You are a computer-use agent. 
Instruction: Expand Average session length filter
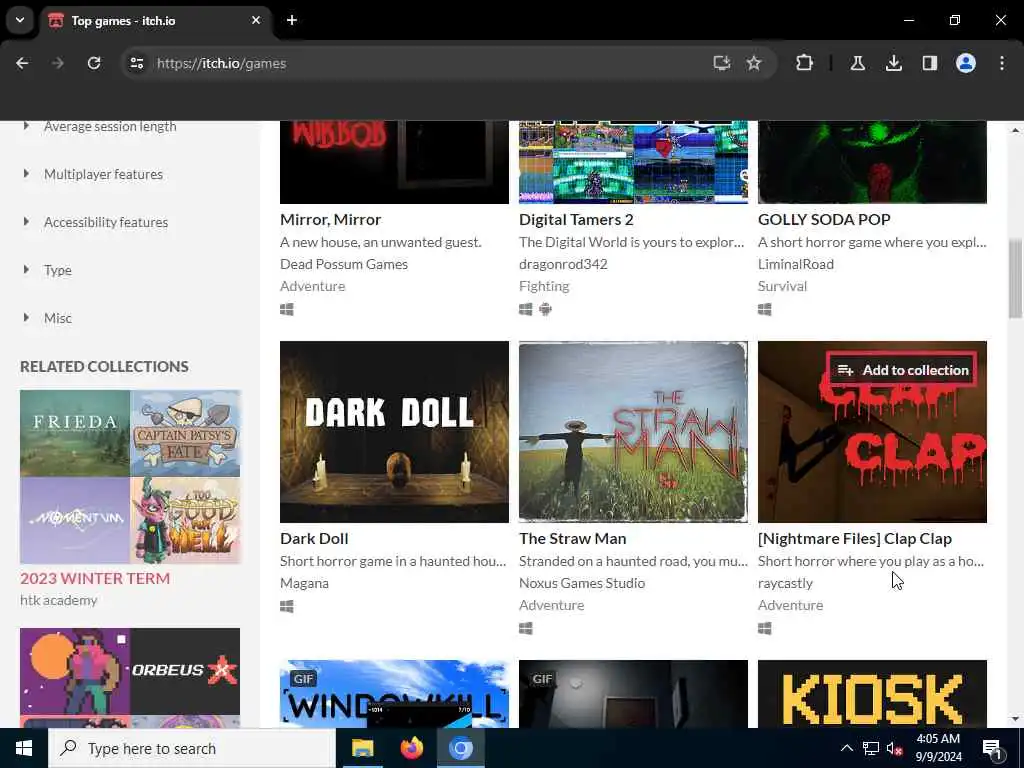coord(110,126)
